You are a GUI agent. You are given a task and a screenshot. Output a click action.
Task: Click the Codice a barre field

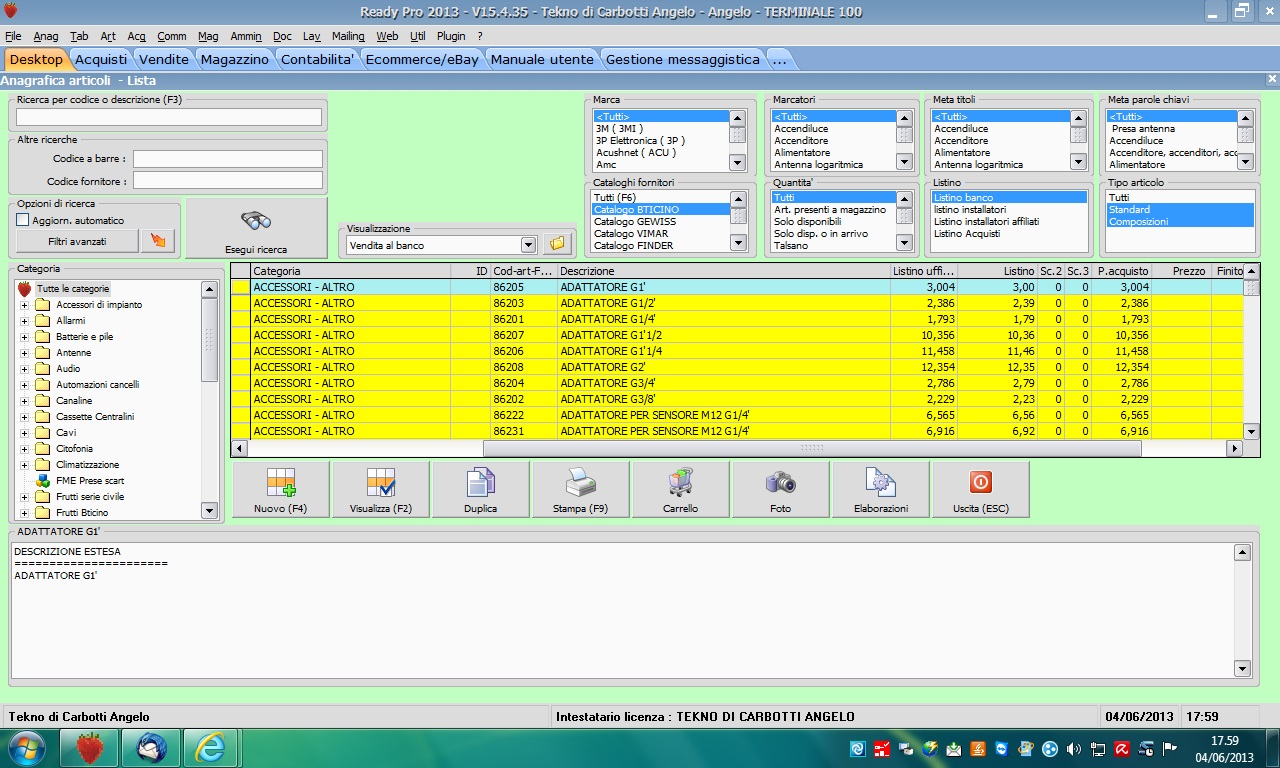228,159
